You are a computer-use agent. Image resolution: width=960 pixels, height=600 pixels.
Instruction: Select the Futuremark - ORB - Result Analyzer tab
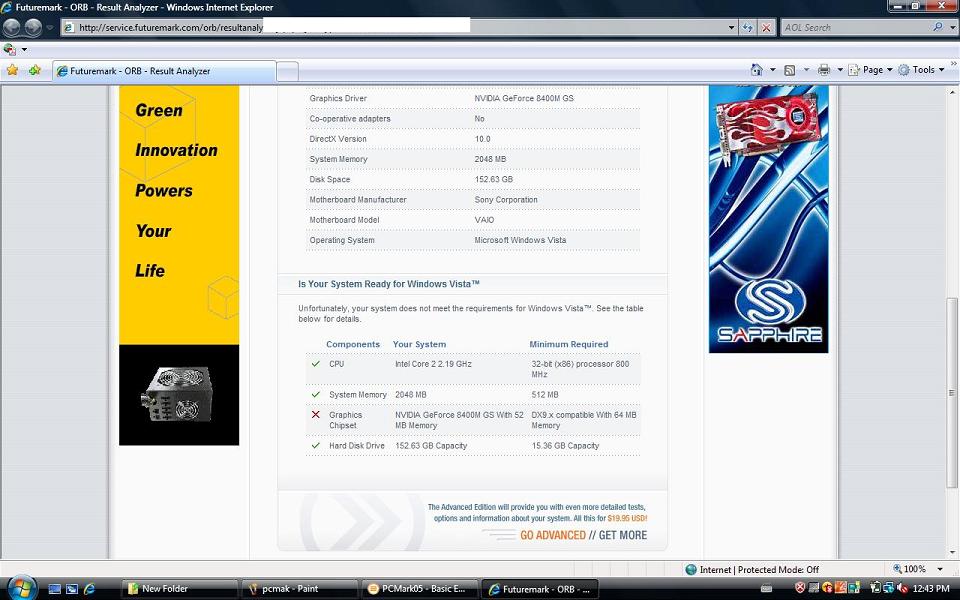tap(164, 71)
